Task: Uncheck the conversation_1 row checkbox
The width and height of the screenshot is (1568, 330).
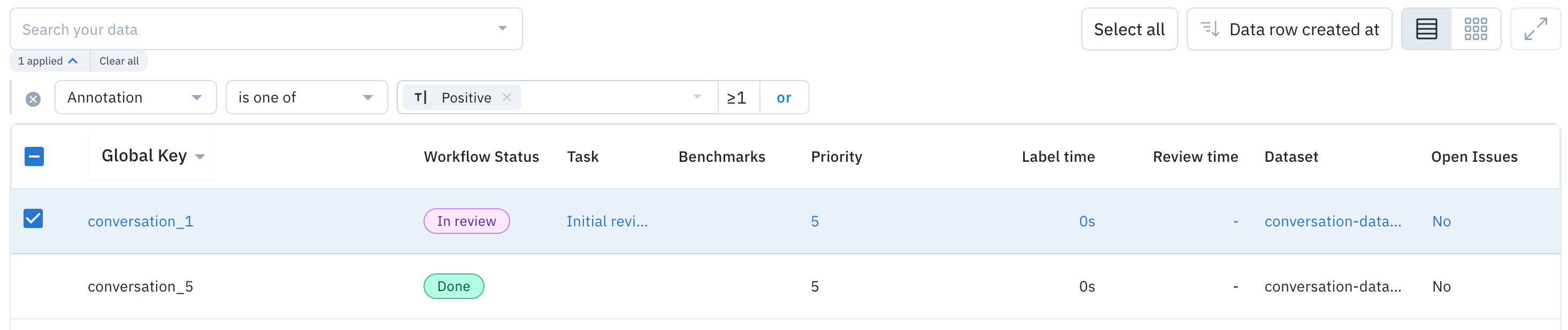Action: [34, 219]
